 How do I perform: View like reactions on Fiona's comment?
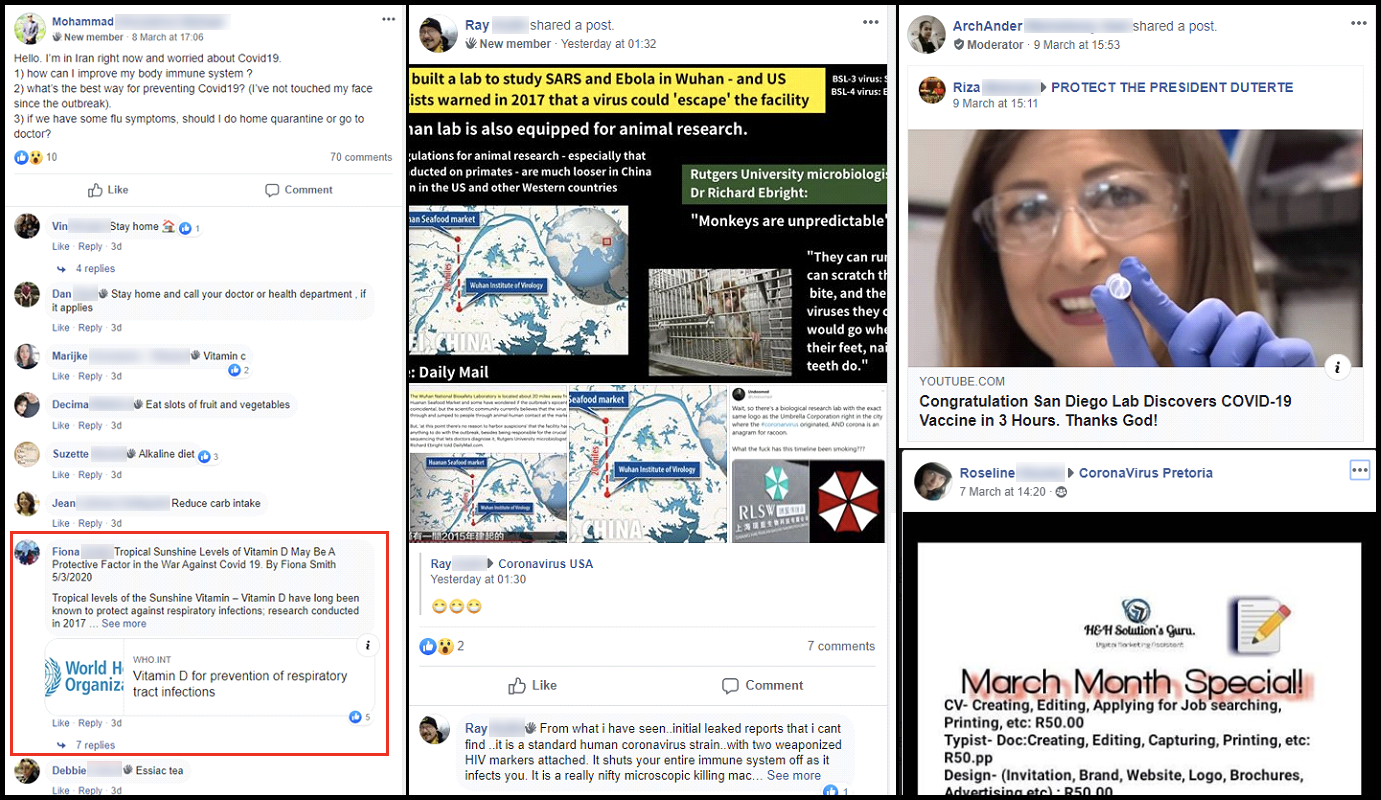click(360, 717)
